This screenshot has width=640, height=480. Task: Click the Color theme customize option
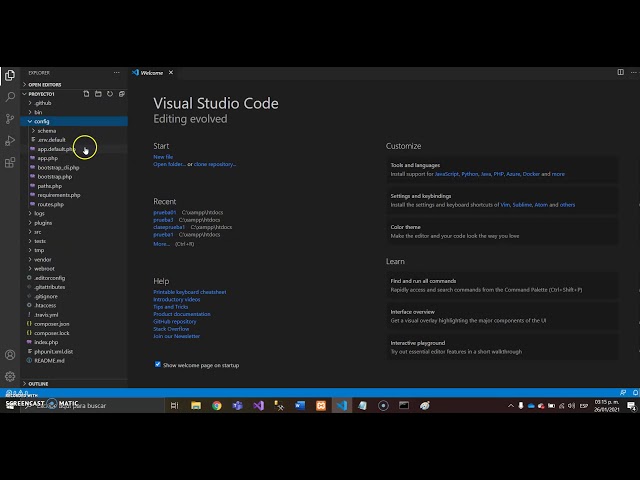pos(502,231)
